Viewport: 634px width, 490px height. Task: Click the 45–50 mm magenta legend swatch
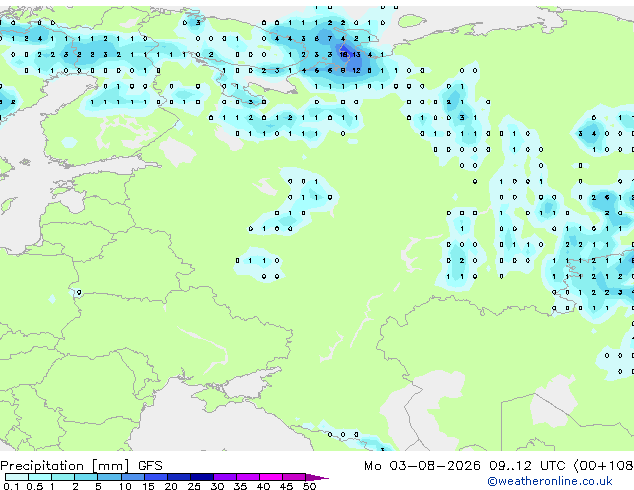(x=294, y=477)
